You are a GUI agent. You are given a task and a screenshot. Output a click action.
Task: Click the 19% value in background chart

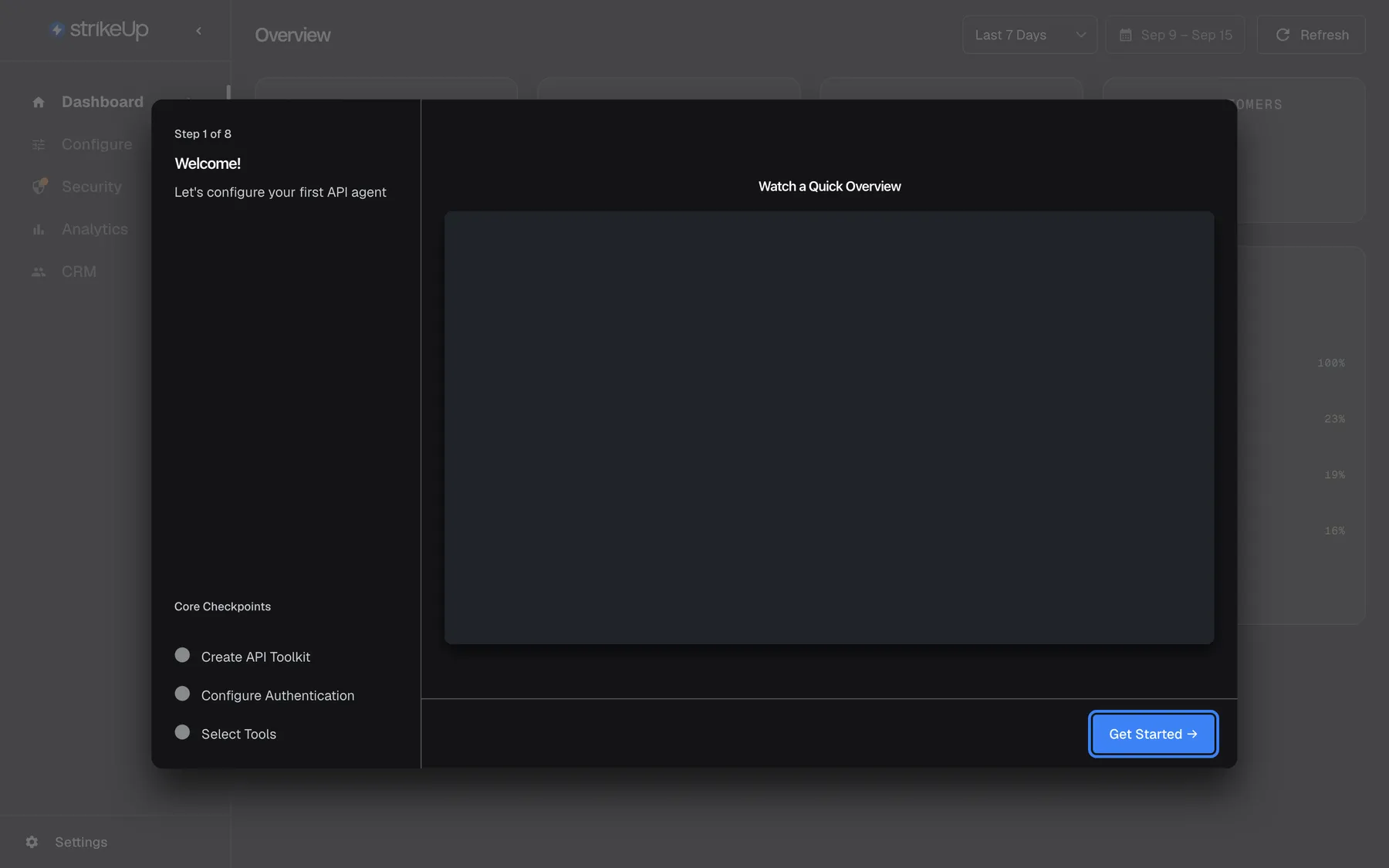(x=1334, y=475)
